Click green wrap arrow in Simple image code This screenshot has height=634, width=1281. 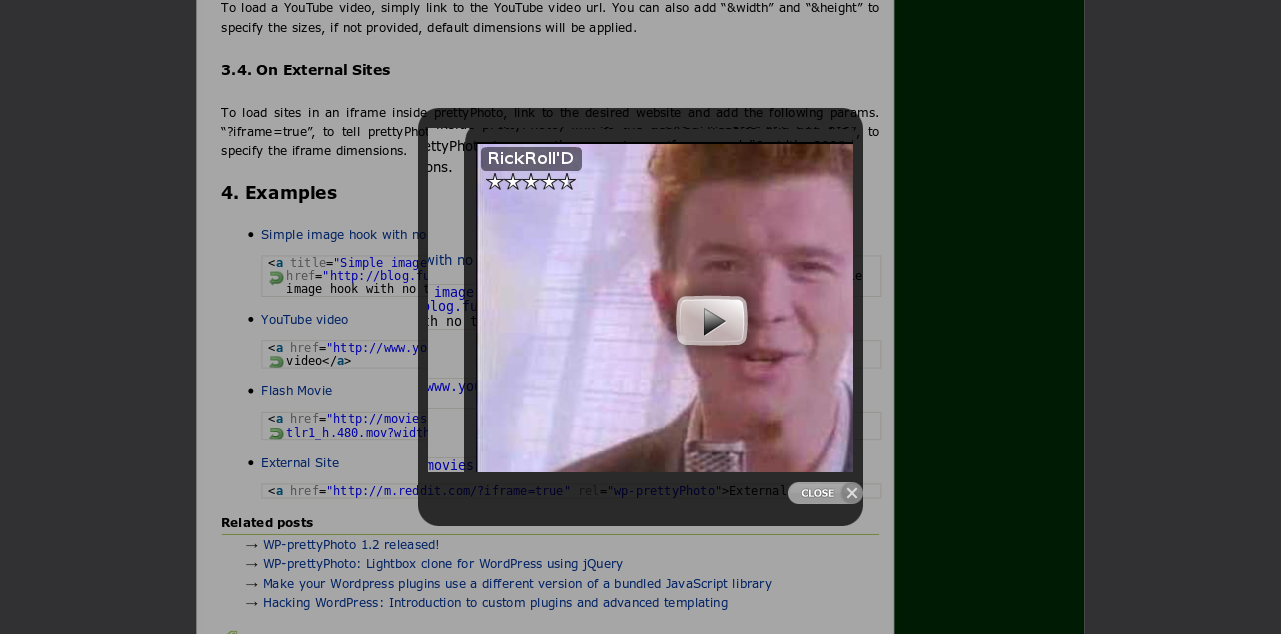point(276,277)
